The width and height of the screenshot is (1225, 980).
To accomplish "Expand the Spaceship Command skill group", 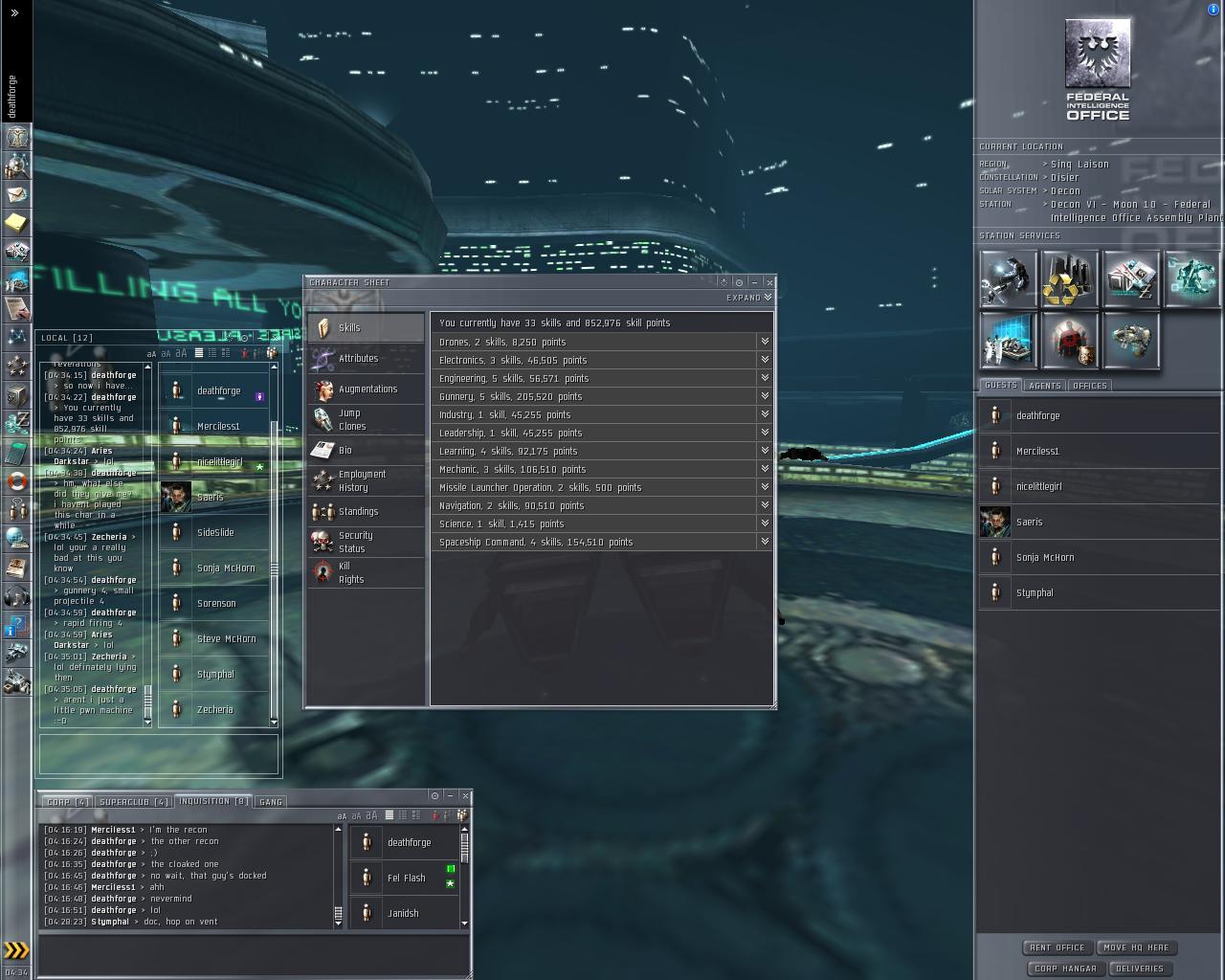I will 765,542.
